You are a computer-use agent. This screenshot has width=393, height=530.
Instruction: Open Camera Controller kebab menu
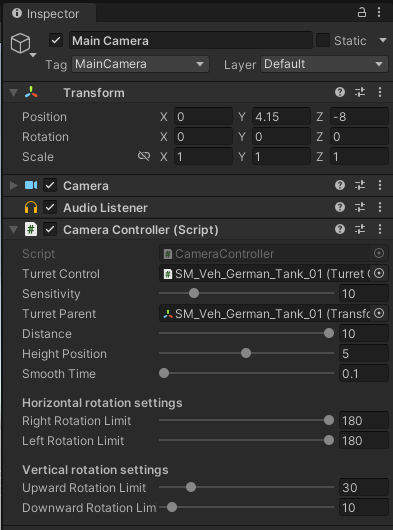point(380,230)
